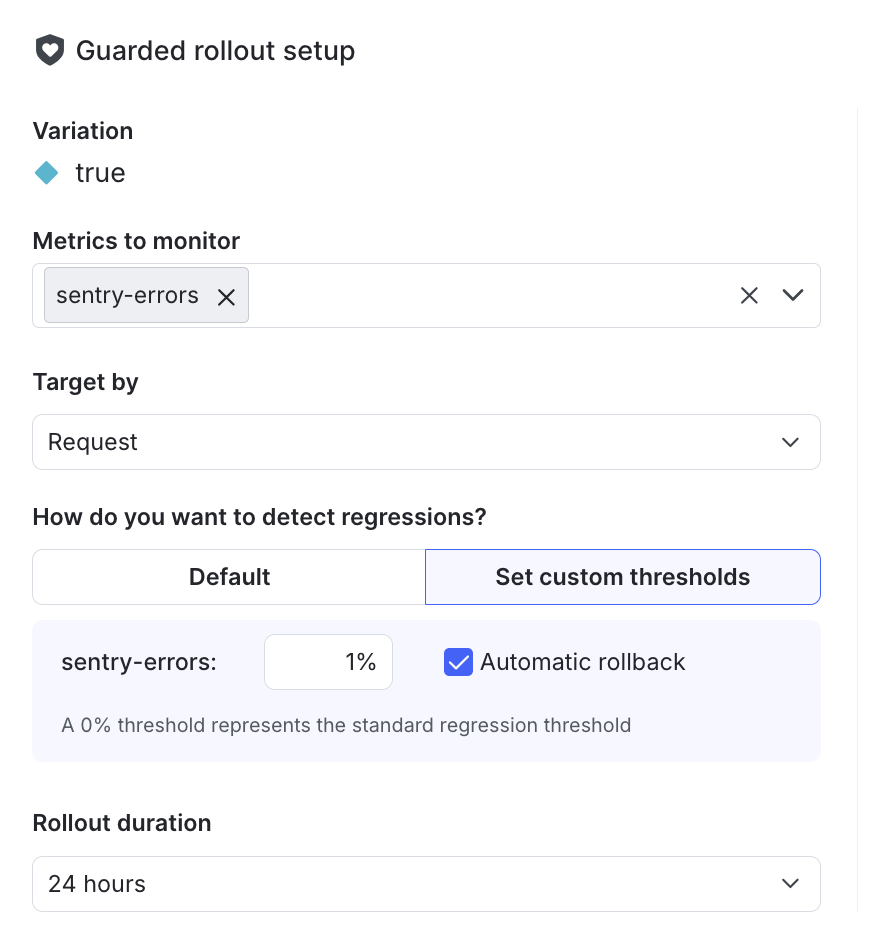
Task: Select the Set custom thresholds tab
Action: (622, 577)
